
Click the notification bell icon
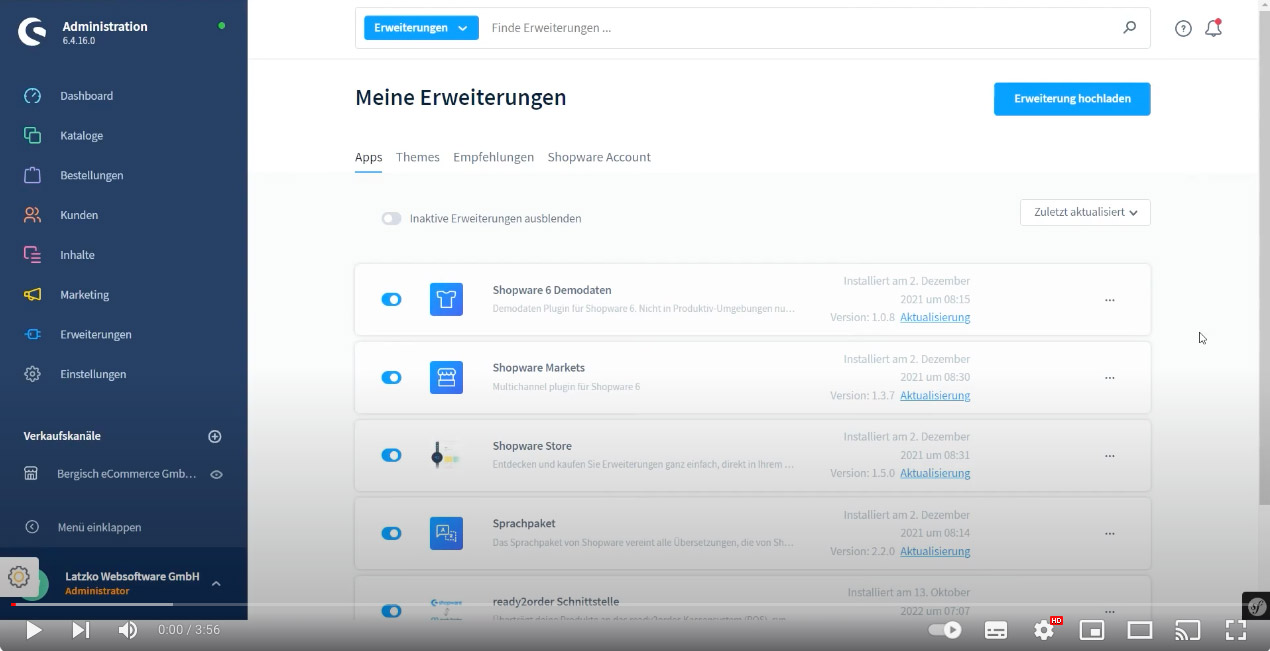1213,28
